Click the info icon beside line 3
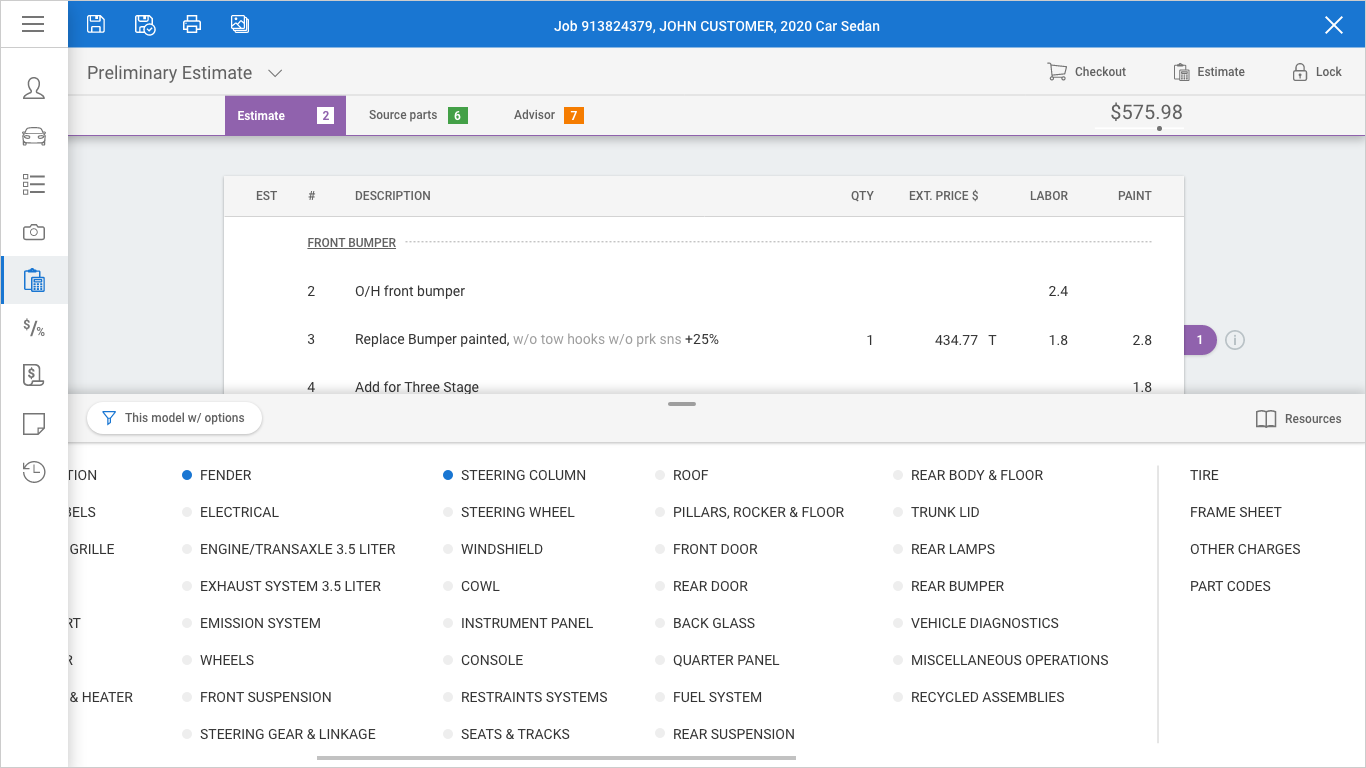Screen dimensions: 1366x768 (1235, 340)
